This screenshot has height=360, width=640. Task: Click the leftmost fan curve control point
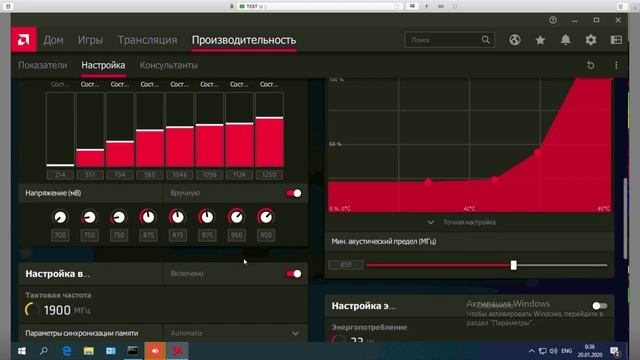(x=428, y=182)
